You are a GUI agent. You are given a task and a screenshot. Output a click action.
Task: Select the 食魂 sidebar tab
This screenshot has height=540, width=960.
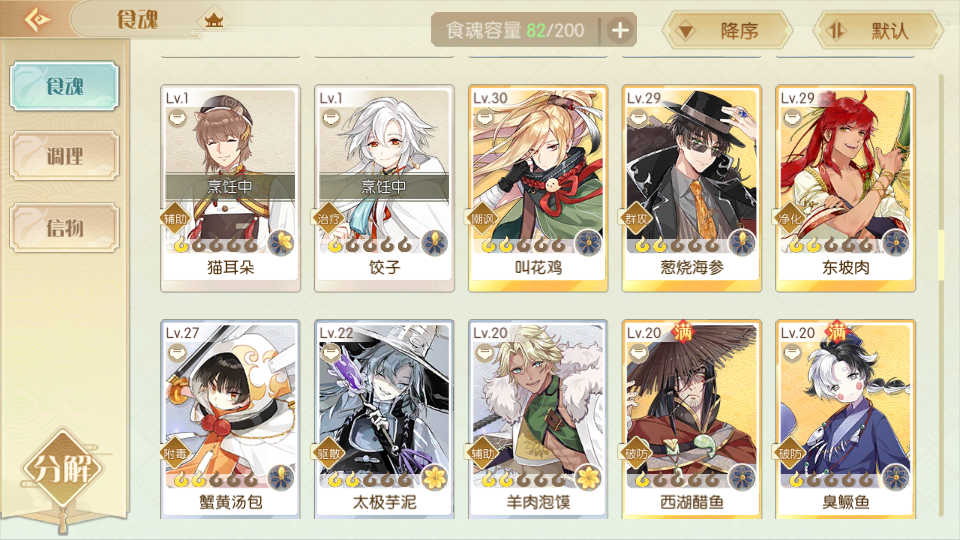(x=64, y=86)
